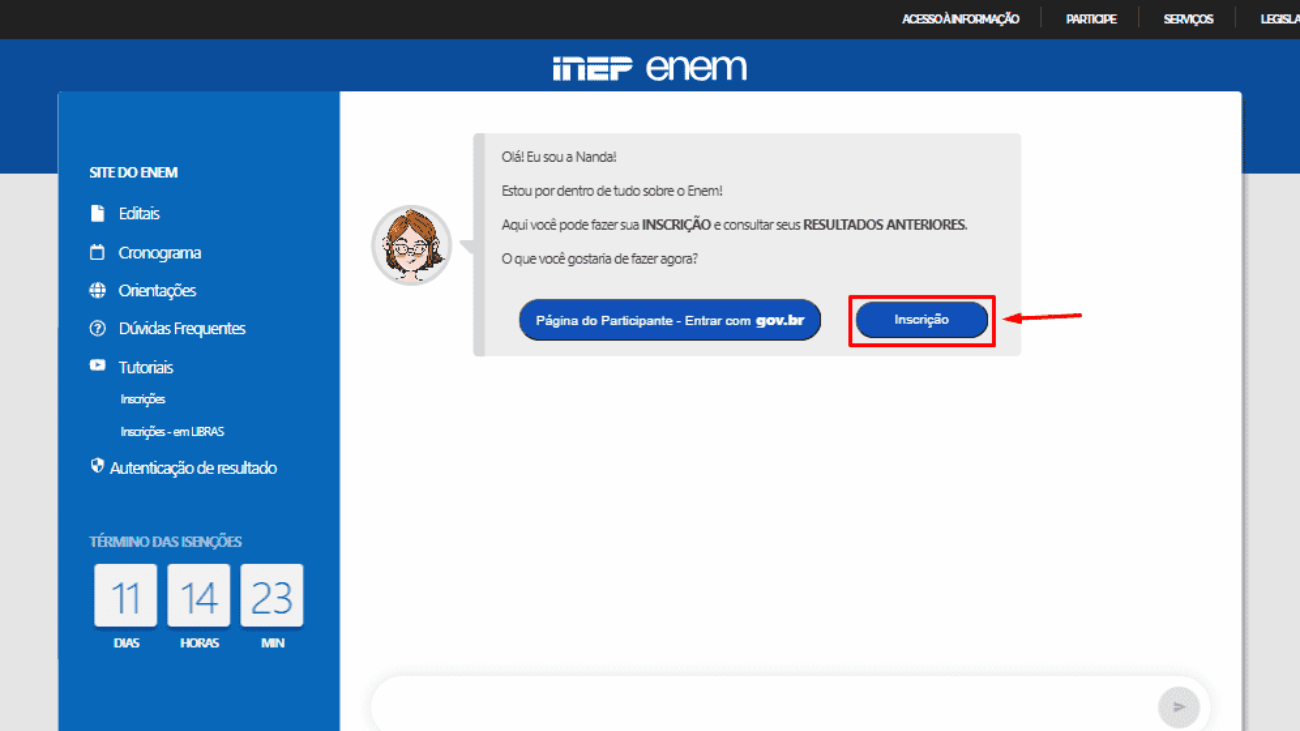
Task: Open the Orientações link
Action: coord(157,290)
